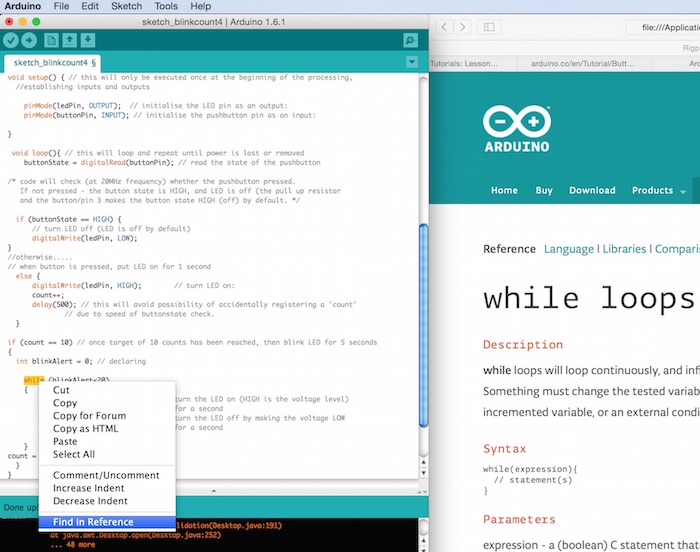Click the Description section heading
Screen dimensions: 700x552
pyautogui.click(x=523, y=344)
